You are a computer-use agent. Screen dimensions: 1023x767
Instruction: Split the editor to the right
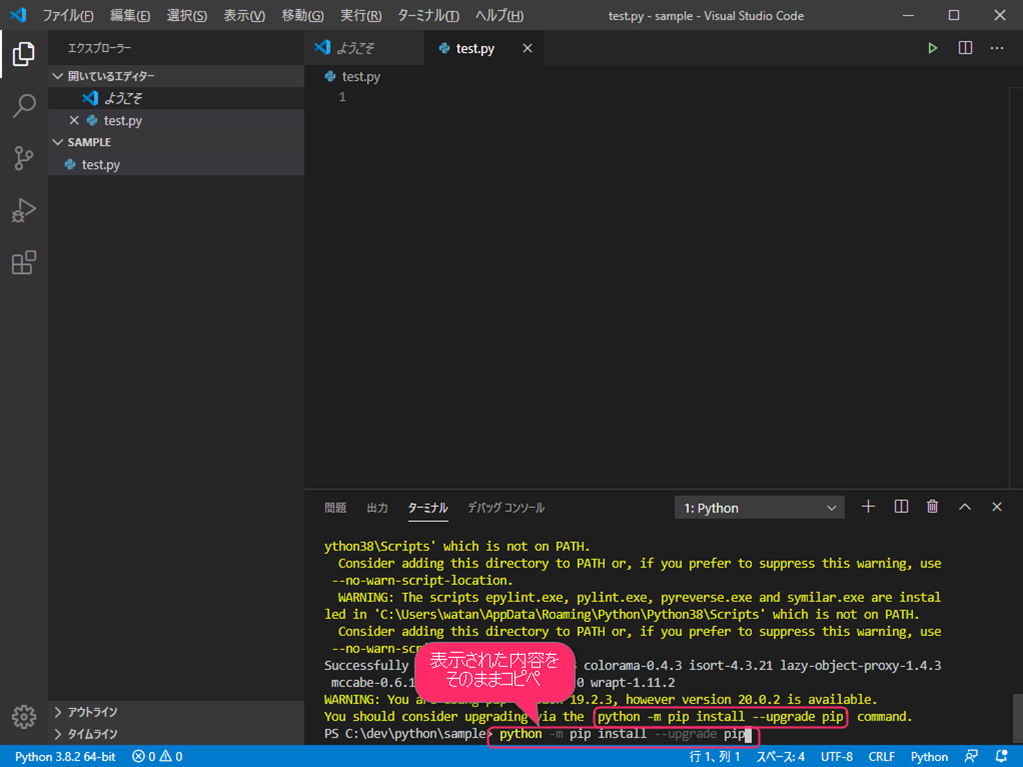(965, 48)
